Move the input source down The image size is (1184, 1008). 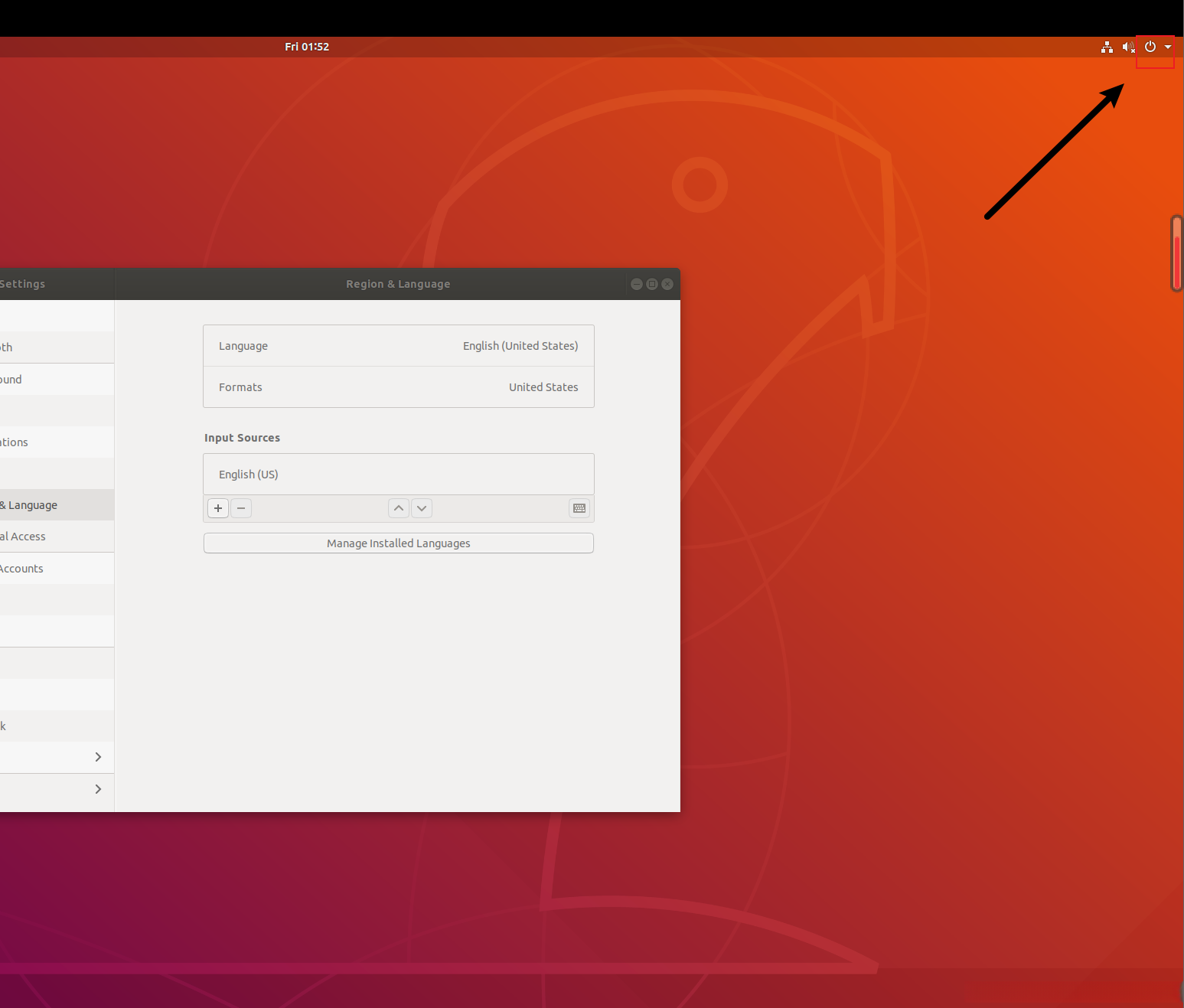[422, 508]
